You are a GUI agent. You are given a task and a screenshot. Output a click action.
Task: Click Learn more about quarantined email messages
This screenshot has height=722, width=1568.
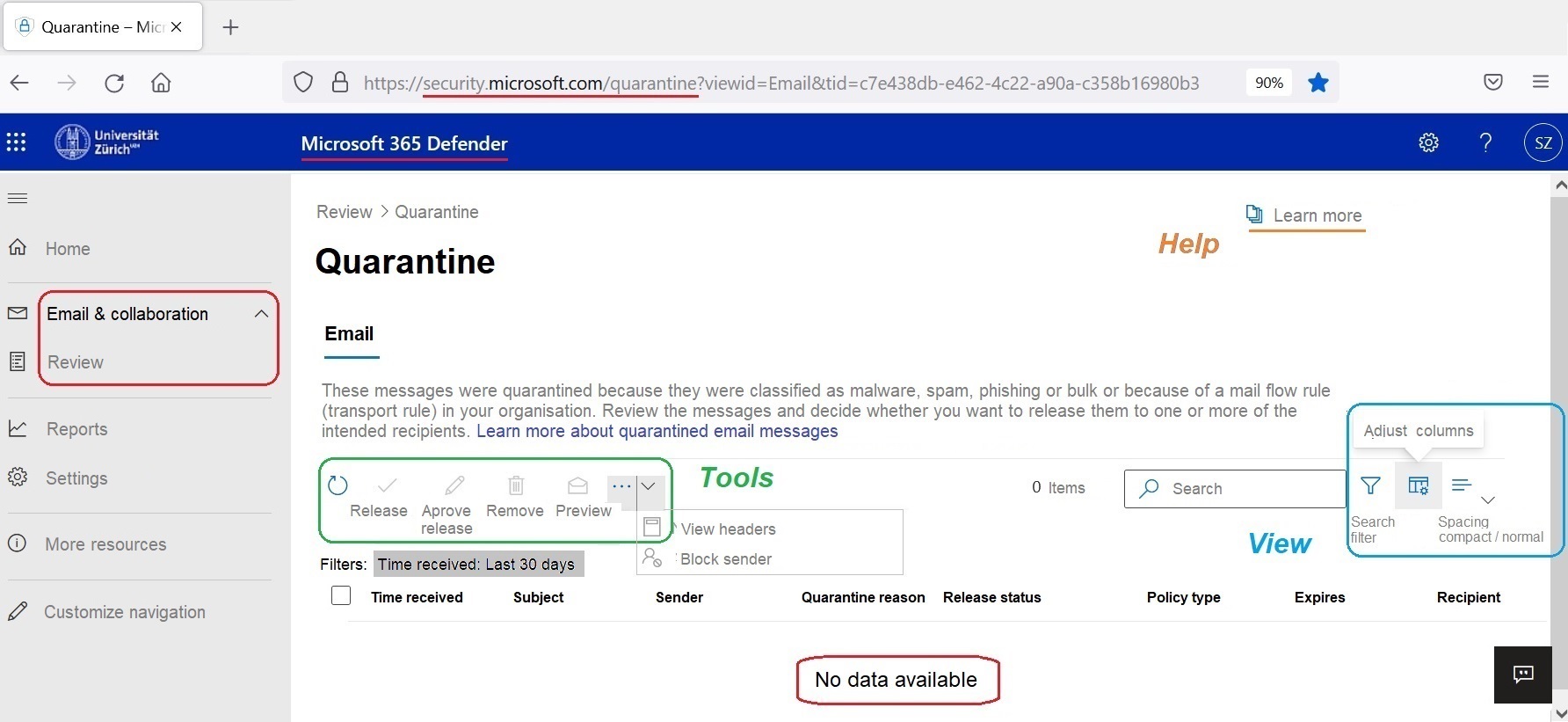pyautogui.click(x=657, y=431)
